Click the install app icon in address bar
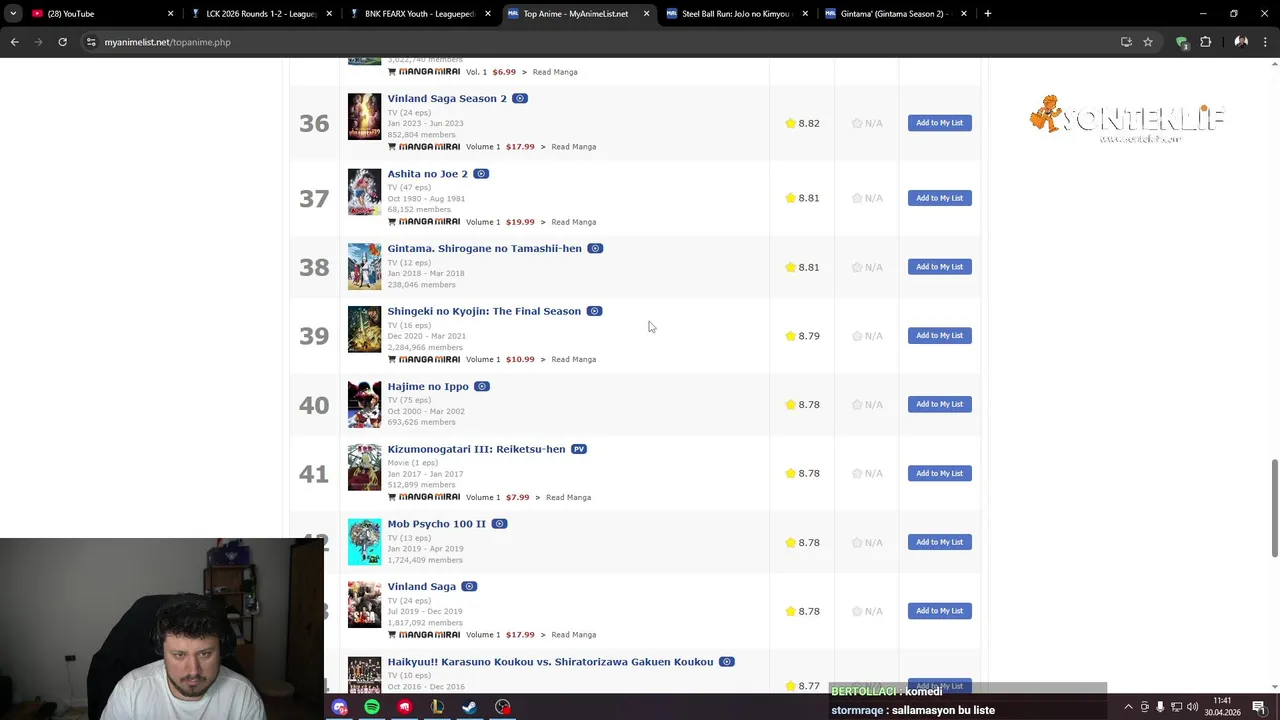The width and height of the screenshot is (1280, 720). click(1126, 42)
